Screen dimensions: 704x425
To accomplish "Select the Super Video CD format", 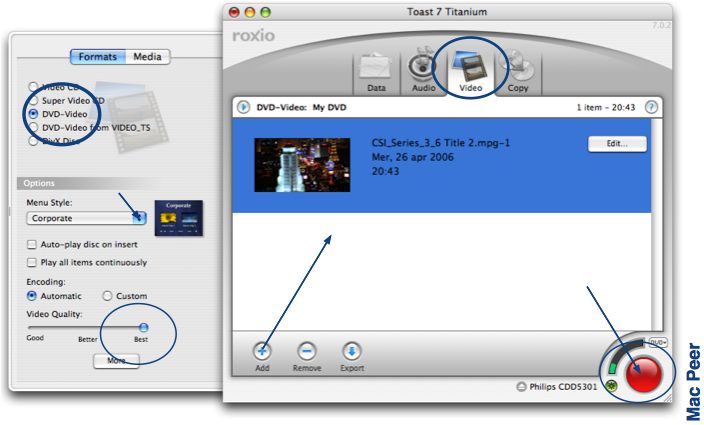I will pyautogui.click(x=33, y=101).
